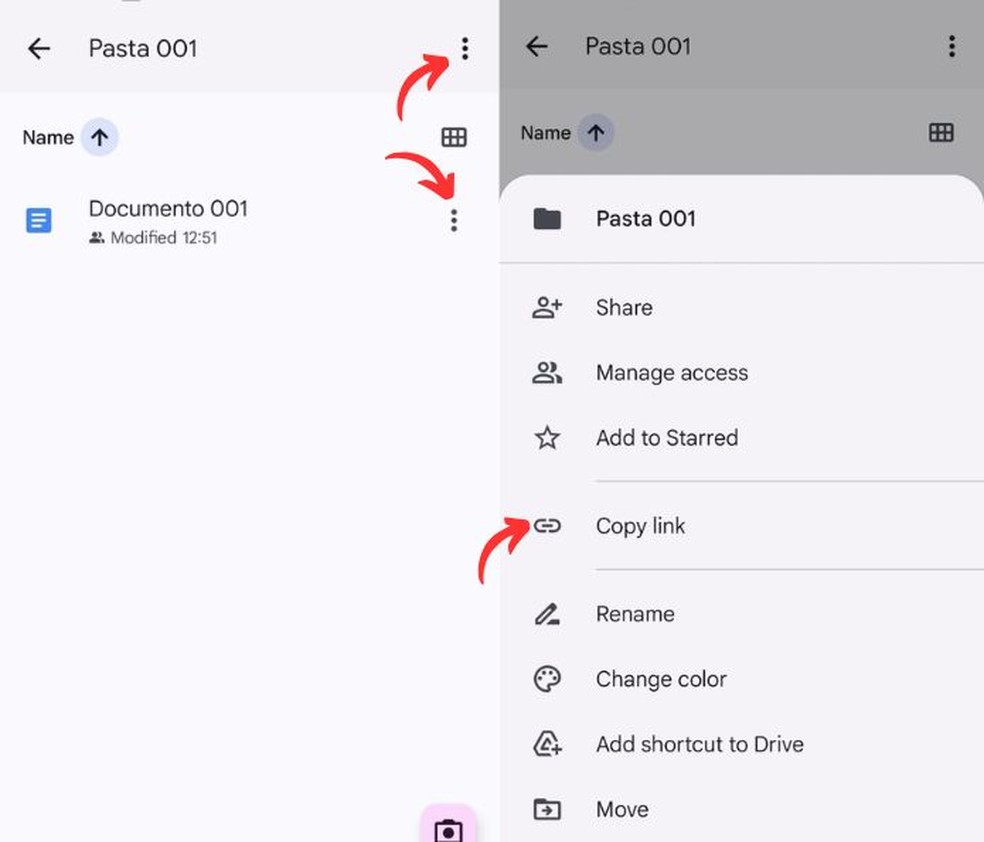Tap the camera scan button

[448, 828]
